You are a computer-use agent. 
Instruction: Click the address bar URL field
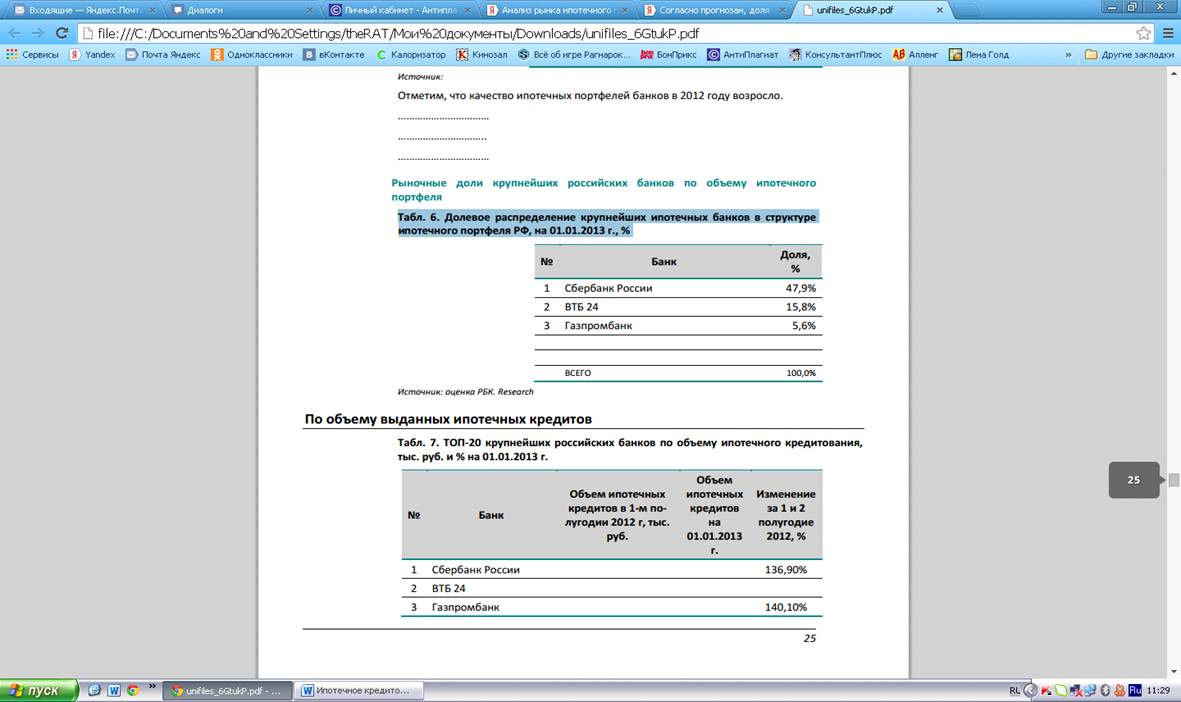click(x=600, y=33)
